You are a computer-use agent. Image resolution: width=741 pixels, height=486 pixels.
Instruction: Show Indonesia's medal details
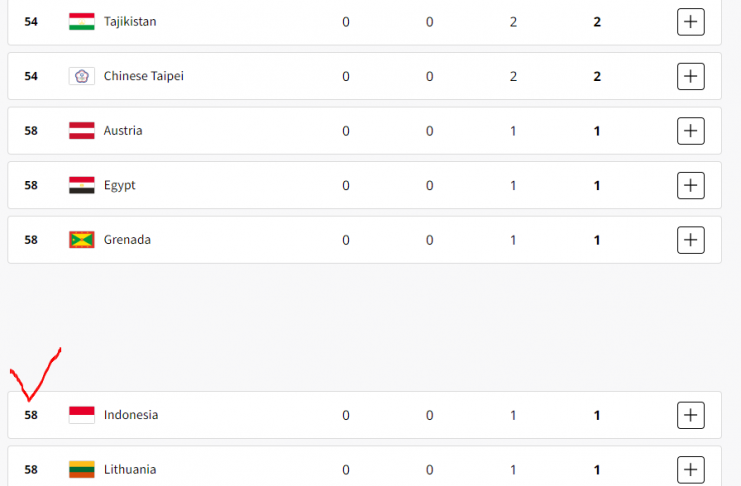pyautogui.click(x=691, y=415)
